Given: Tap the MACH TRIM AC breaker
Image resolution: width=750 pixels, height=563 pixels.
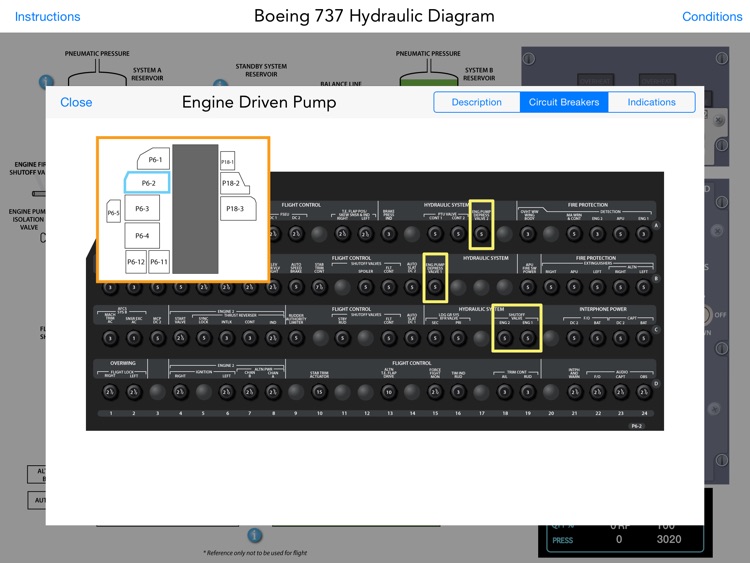Looking at the screenshot, I should [x=110, y=338].
